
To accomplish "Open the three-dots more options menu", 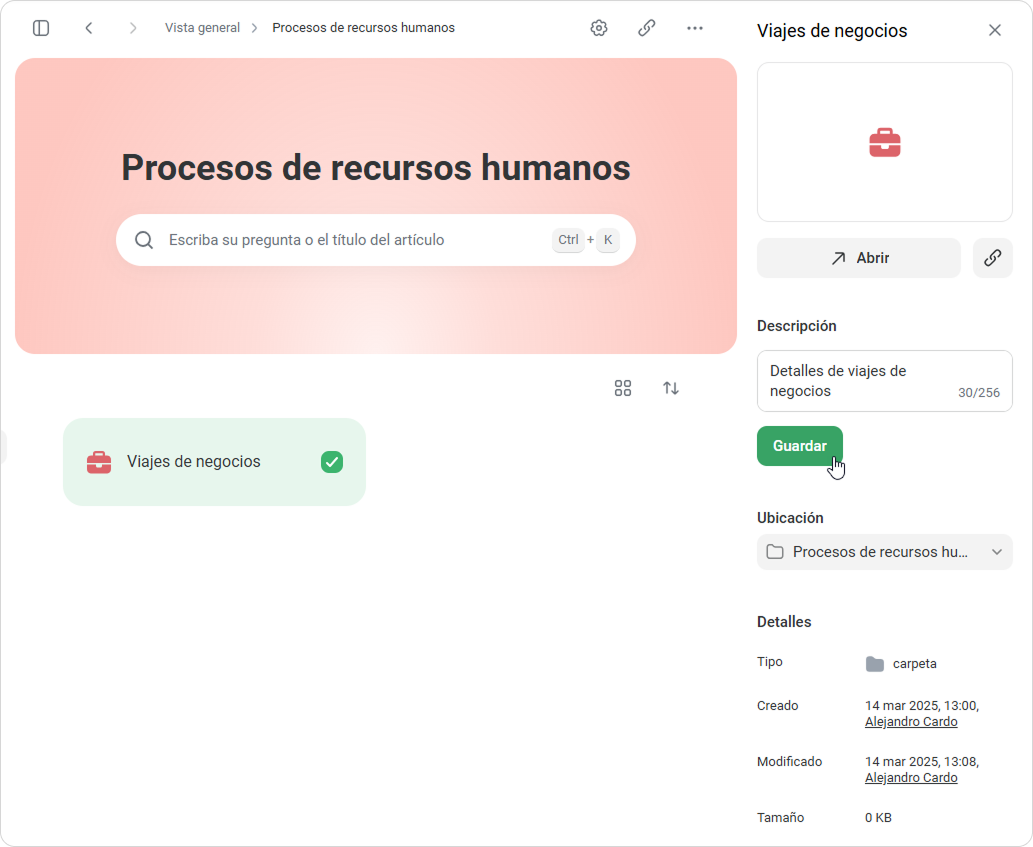I will coord(695,28).
